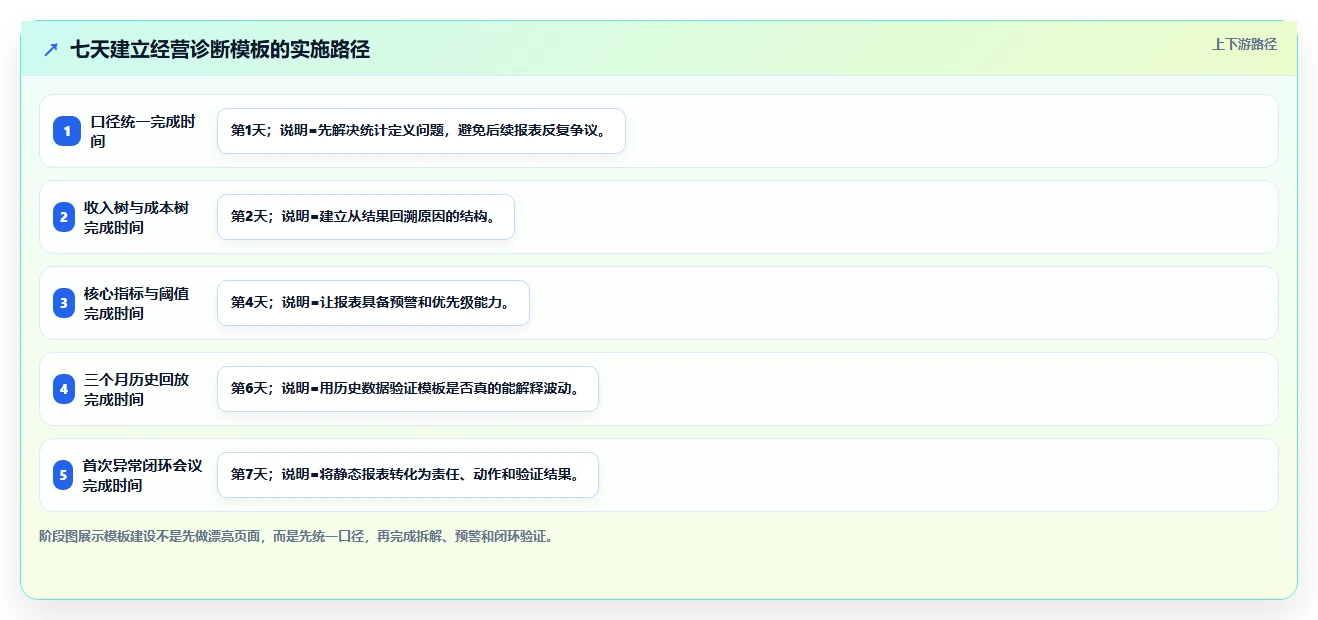This screenshot has height=620, width=1318.
Task: Click the 口径统一完成时间 label
Action: [143, 131]
